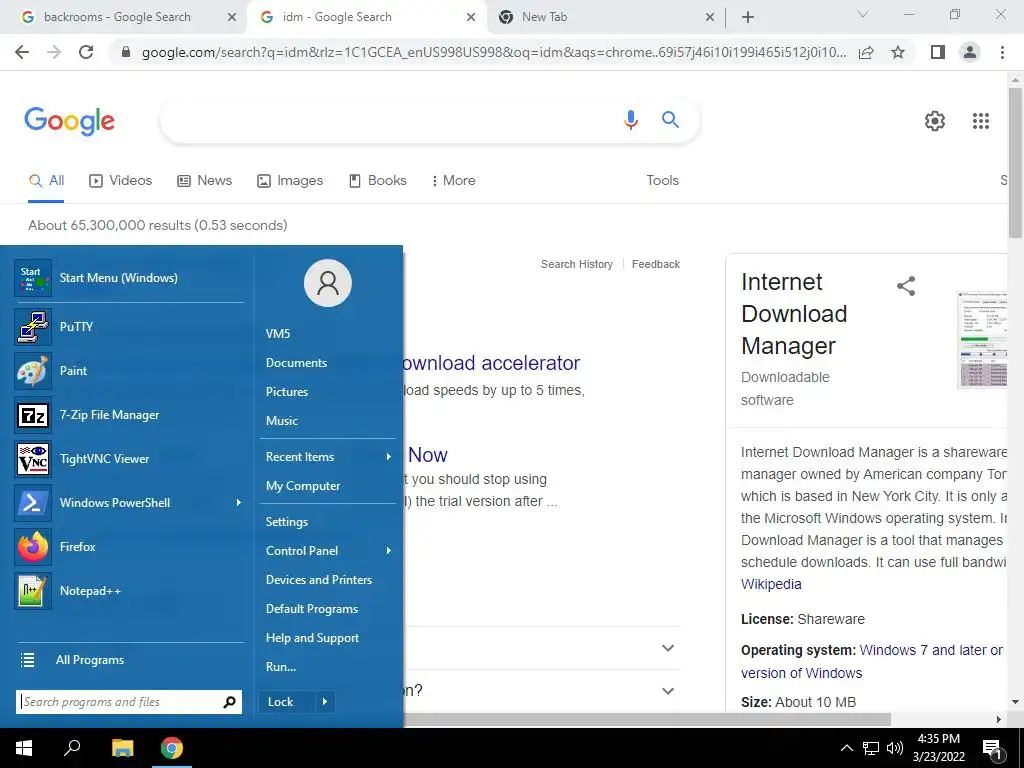
Task: Click the Windows Start button on taskbar
Action: [x=24, y=748]
